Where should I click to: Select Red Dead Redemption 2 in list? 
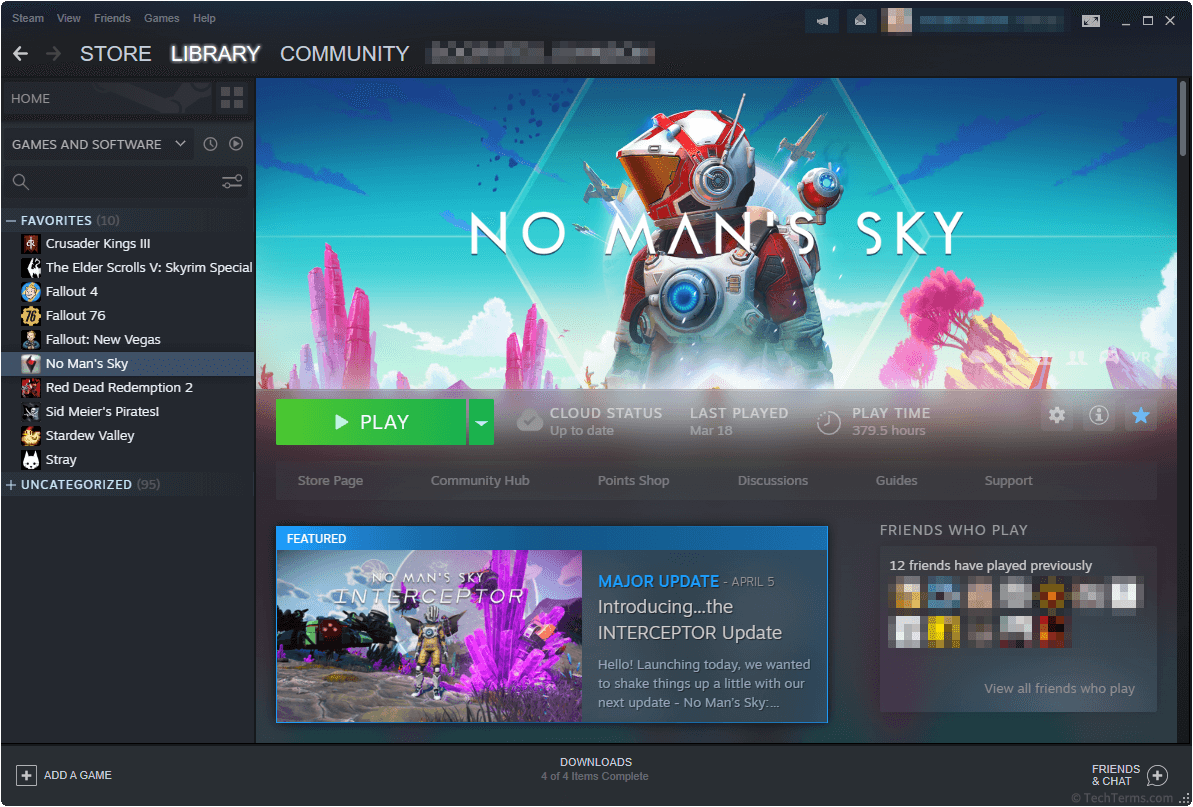[x=128, y=388]
